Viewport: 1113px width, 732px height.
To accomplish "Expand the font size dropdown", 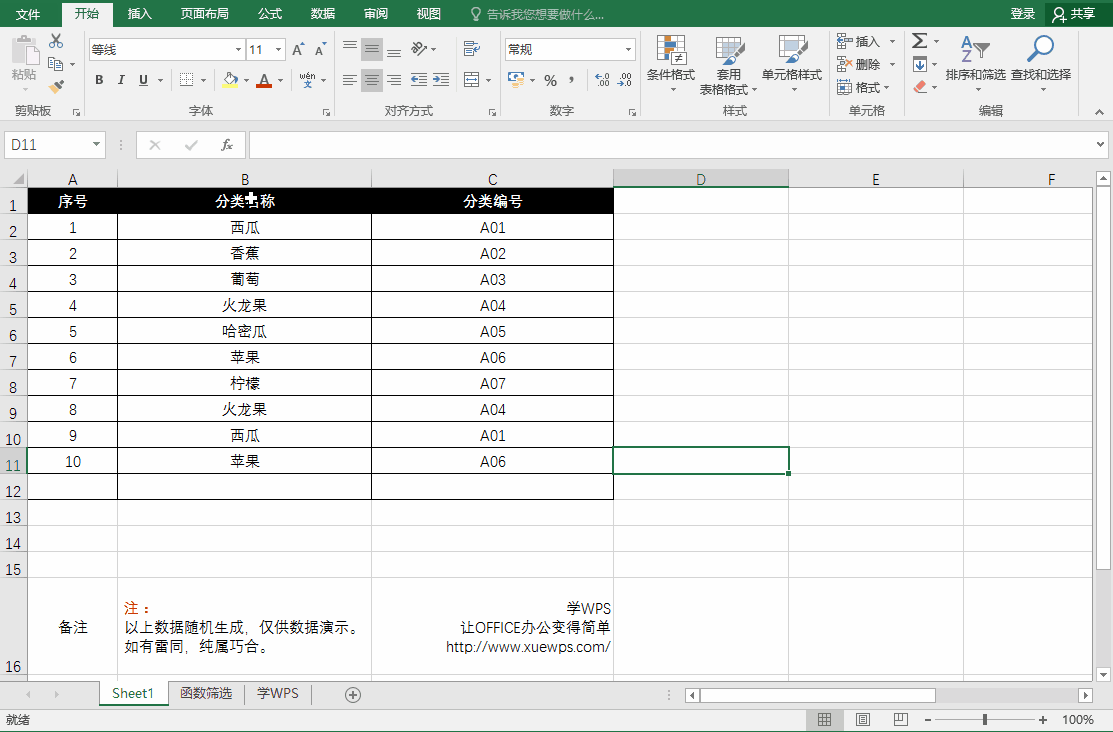I will tap(278, 49).
